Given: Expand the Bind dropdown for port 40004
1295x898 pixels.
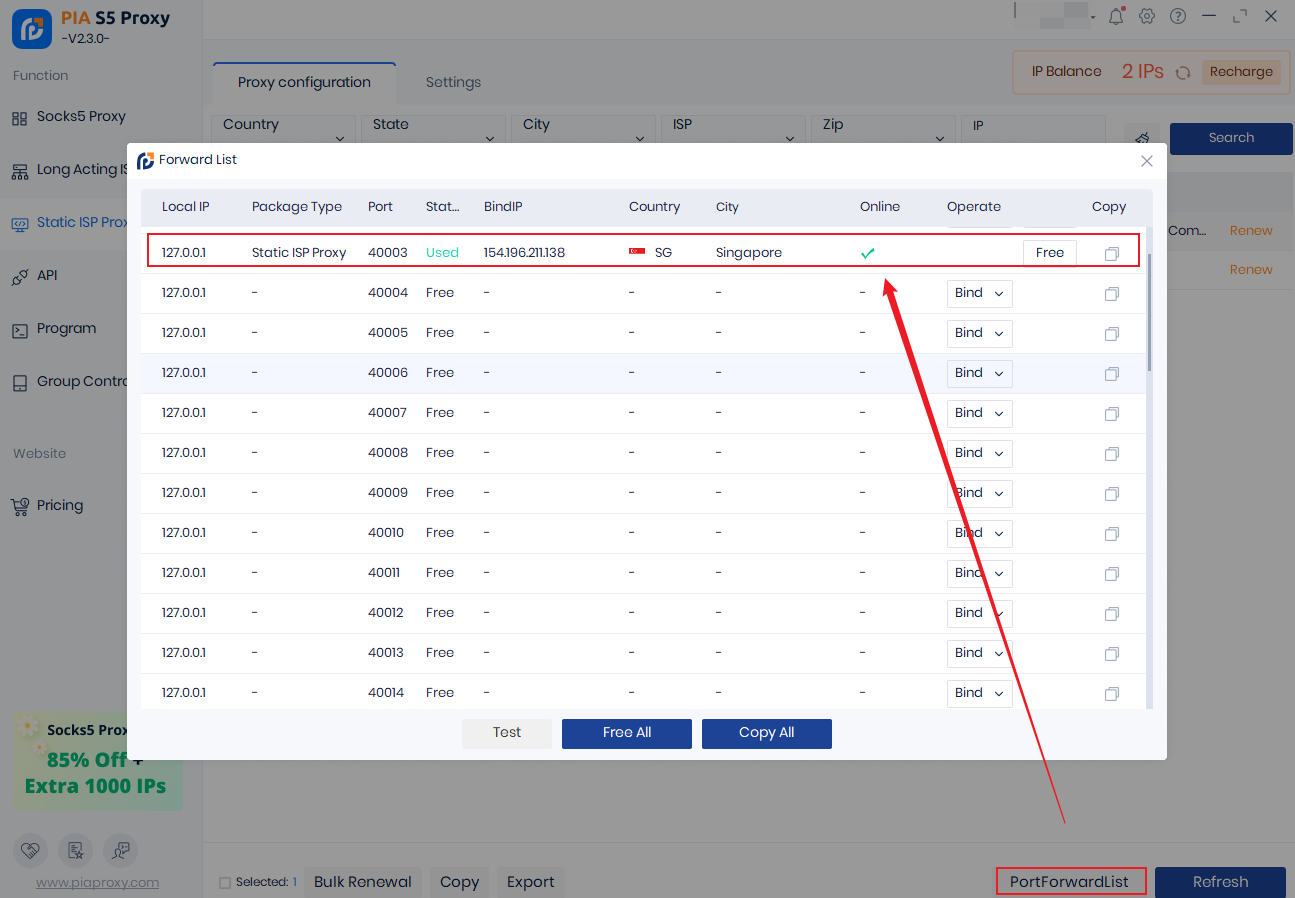Looking at the screenshot, I should 979,293.
